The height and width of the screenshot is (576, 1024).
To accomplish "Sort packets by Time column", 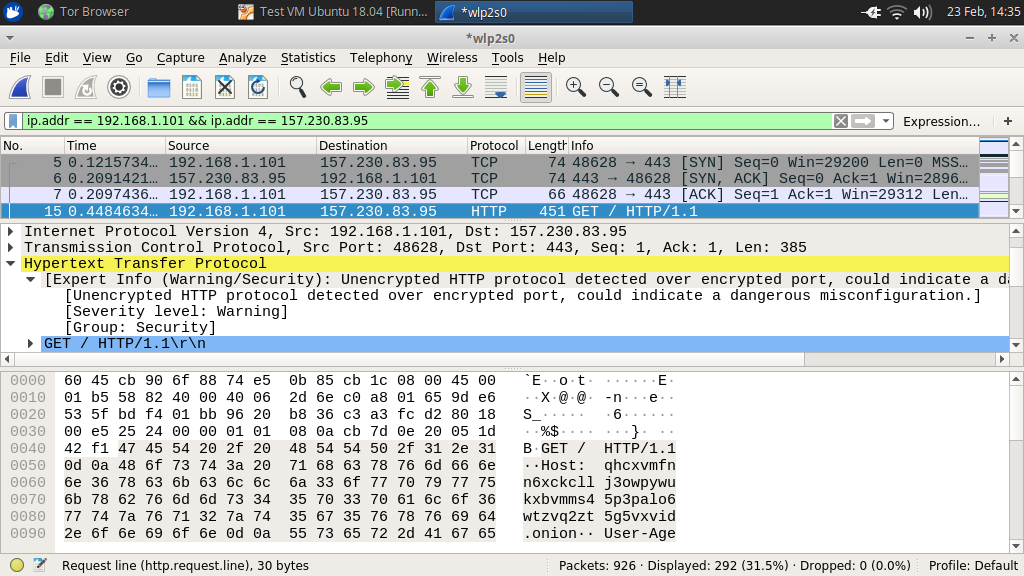I will coord(114,146).
